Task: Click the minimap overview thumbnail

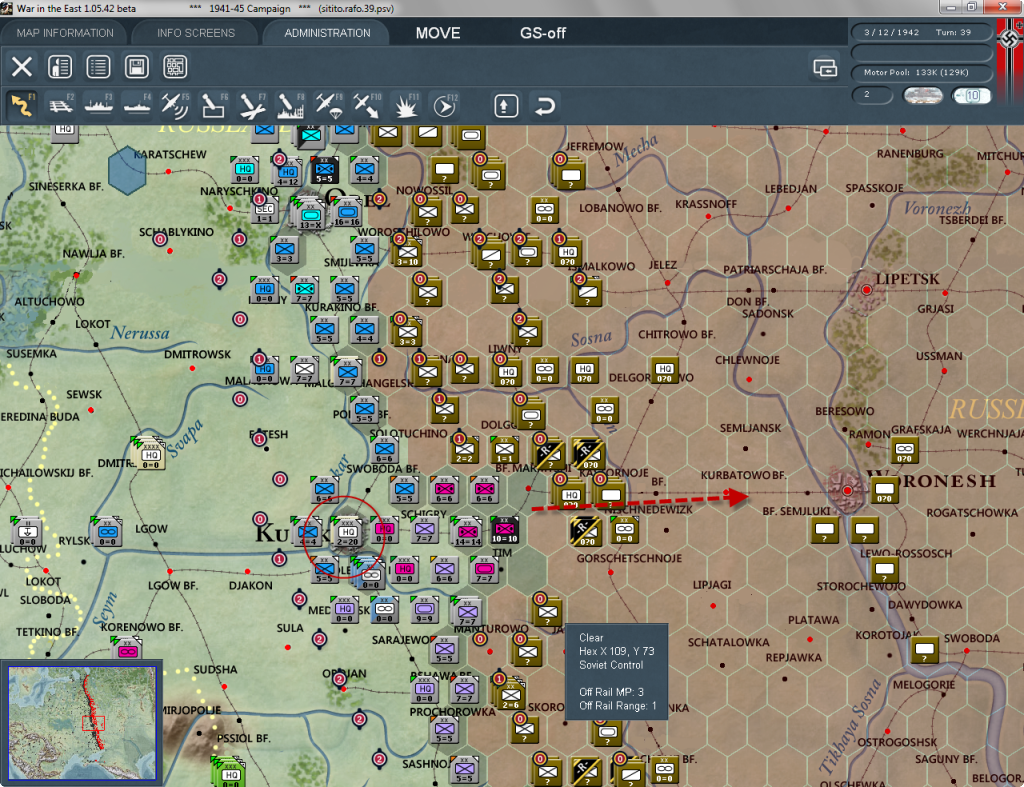Action: tap(82, 723)
